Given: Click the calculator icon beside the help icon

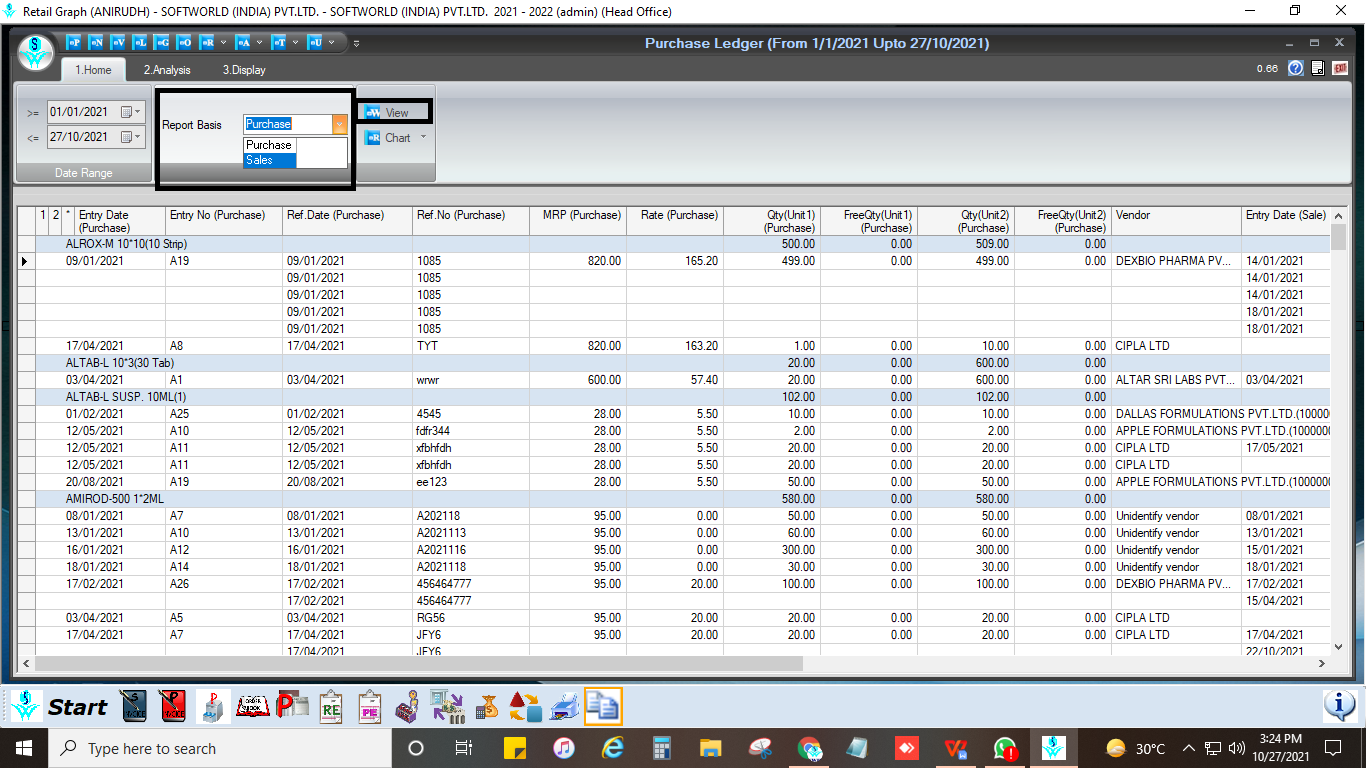Looking at the screenshot, I should tap(1317, 68).
